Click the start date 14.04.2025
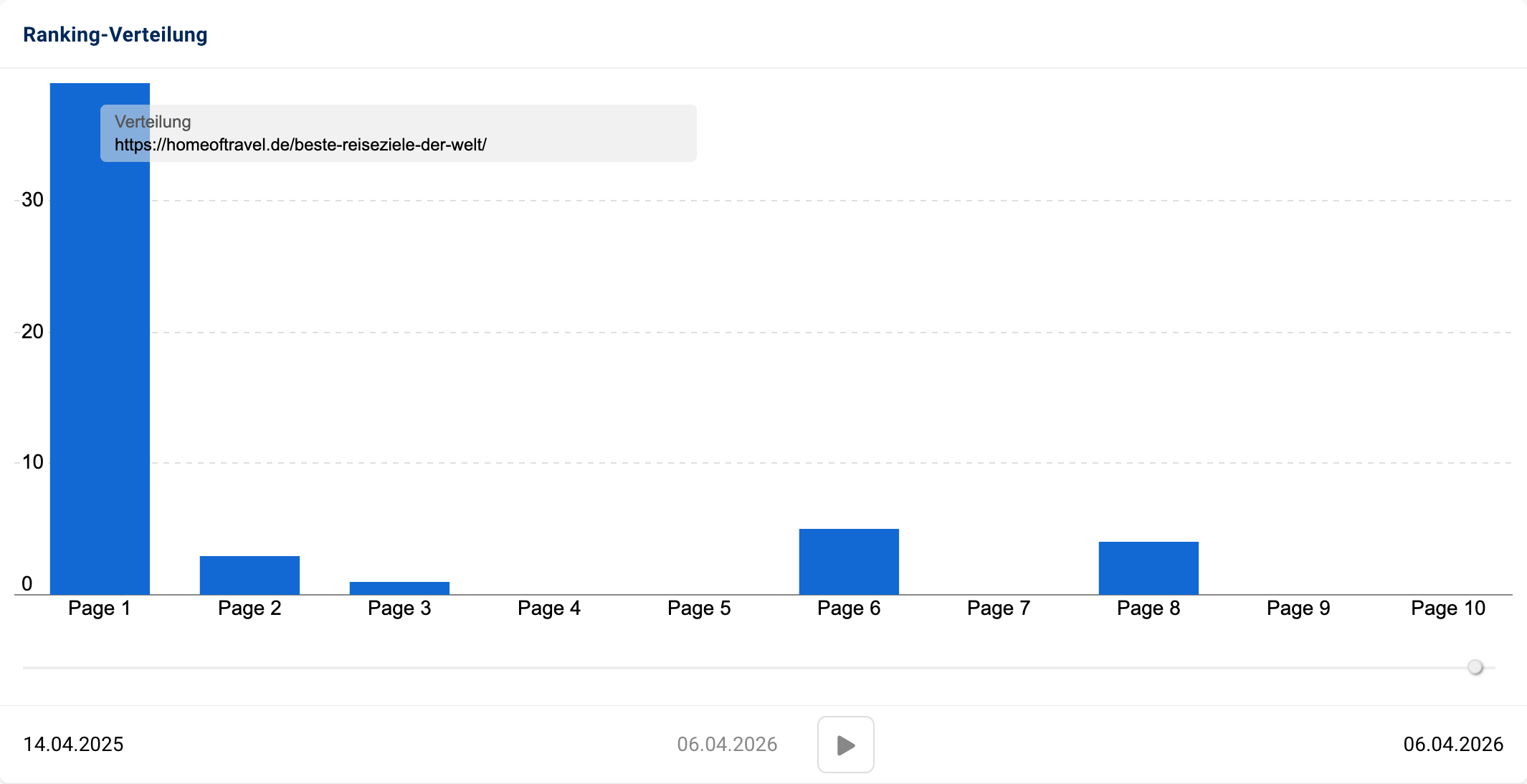Screen dimensions: 1527x784 pos(73,744)
